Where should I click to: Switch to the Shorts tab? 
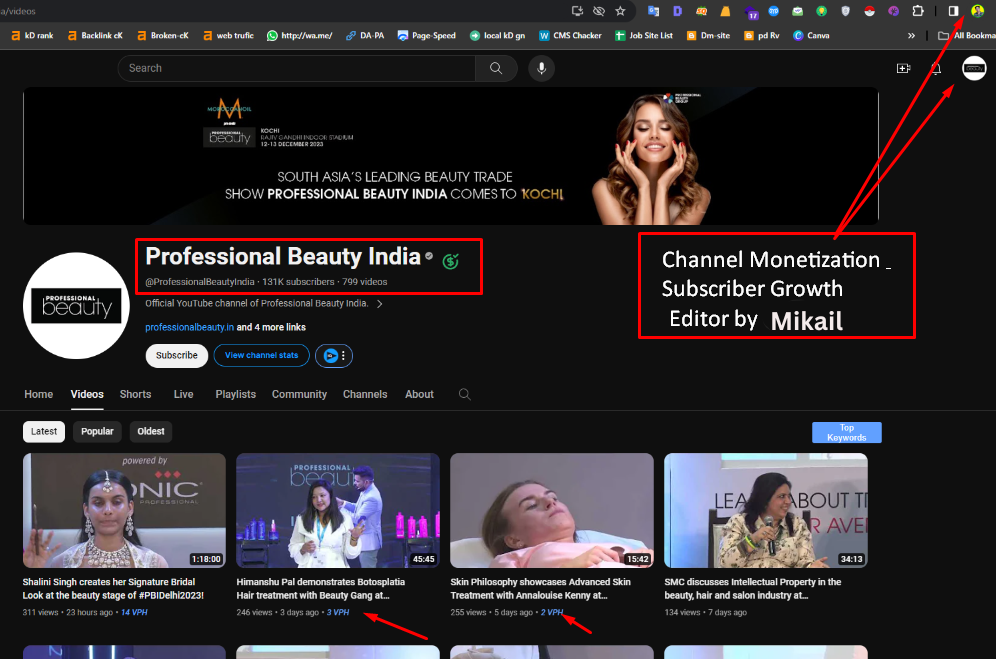(135, 394)
